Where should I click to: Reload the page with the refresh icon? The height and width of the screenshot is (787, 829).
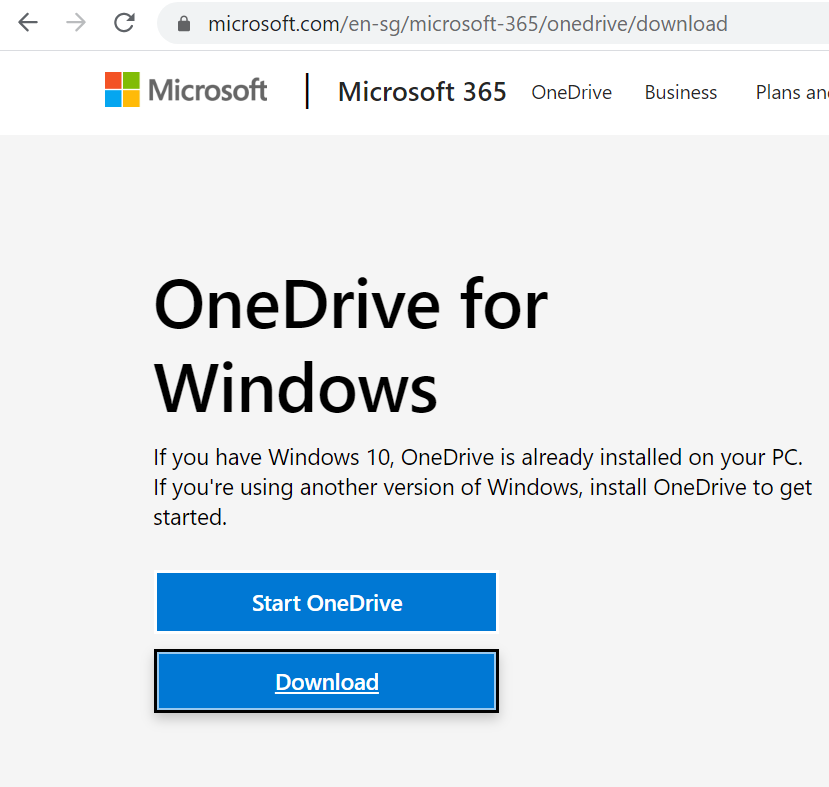125,23
